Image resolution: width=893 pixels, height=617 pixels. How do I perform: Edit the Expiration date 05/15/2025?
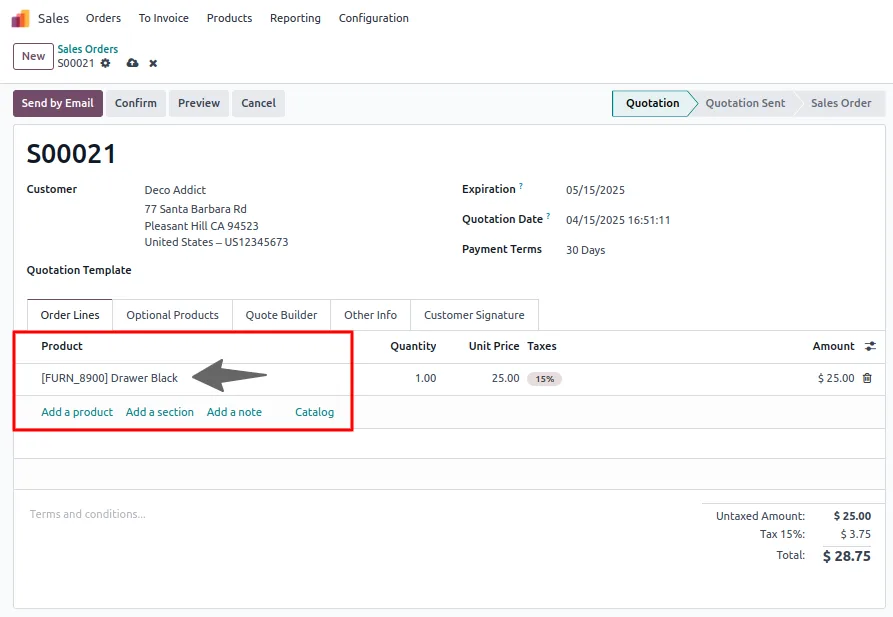(595, 190)
